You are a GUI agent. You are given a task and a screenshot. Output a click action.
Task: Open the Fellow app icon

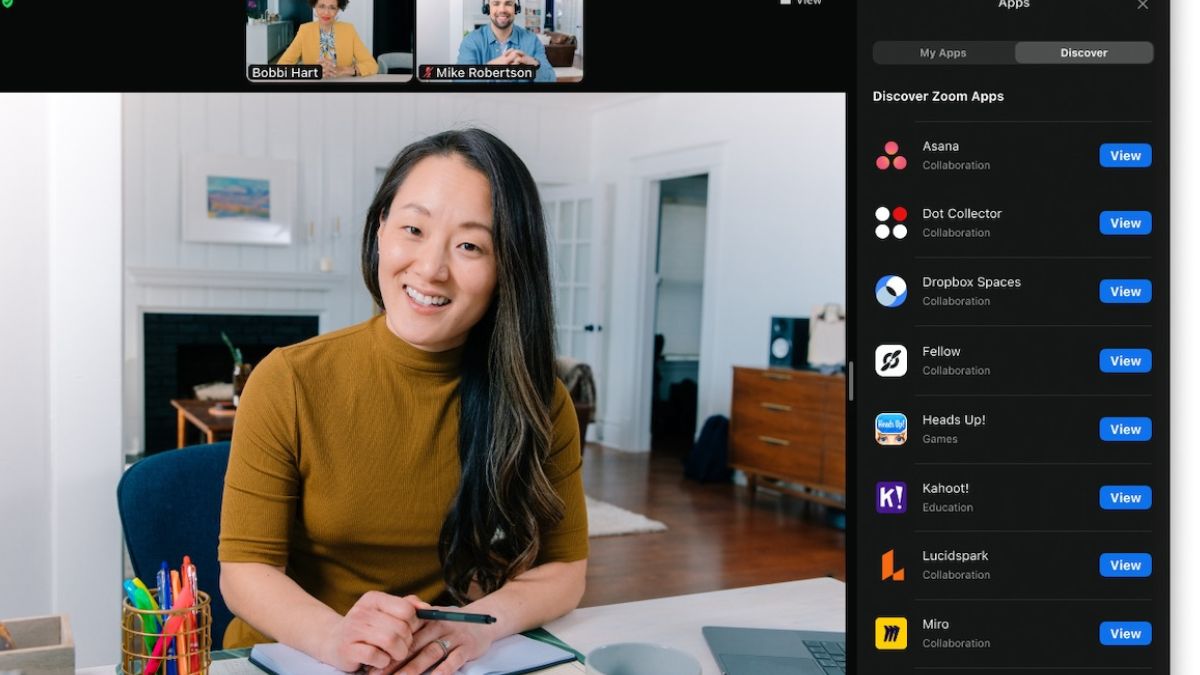891,361
